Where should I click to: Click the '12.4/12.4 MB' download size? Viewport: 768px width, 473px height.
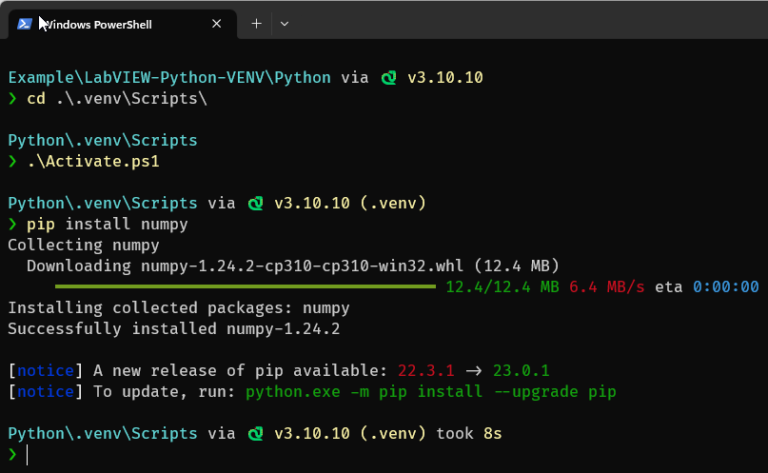[503, 287]
